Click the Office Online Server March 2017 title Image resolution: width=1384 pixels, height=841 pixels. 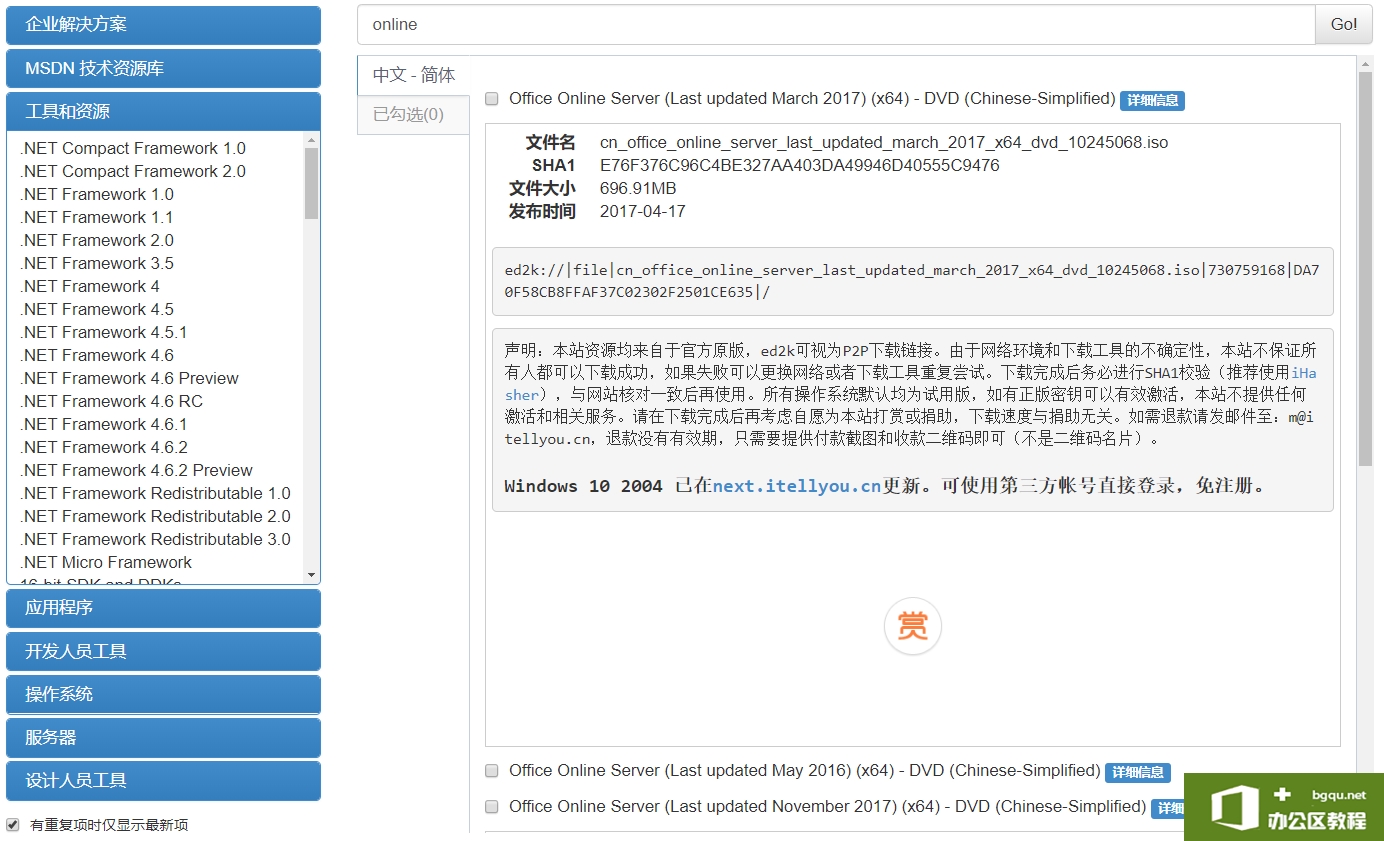pos(812,99)
